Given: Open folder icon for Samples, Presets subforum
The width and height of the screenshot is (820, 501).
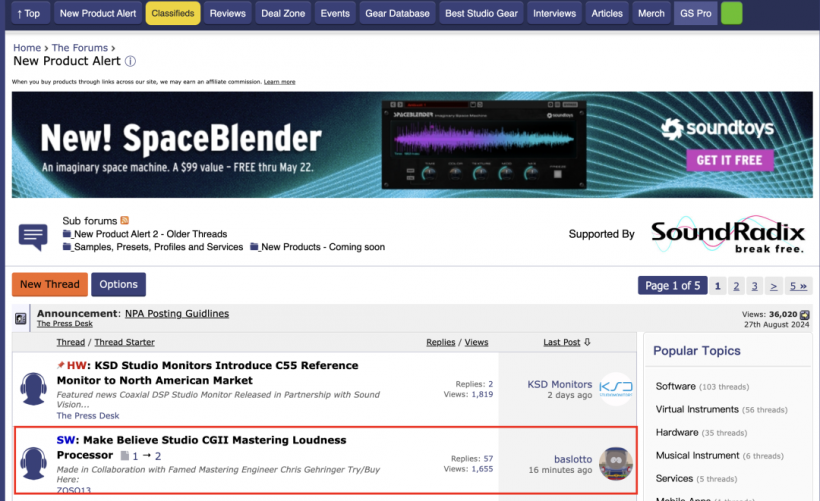Looking at the screenshot, I should pyautogui.click(x=67, y=246).
